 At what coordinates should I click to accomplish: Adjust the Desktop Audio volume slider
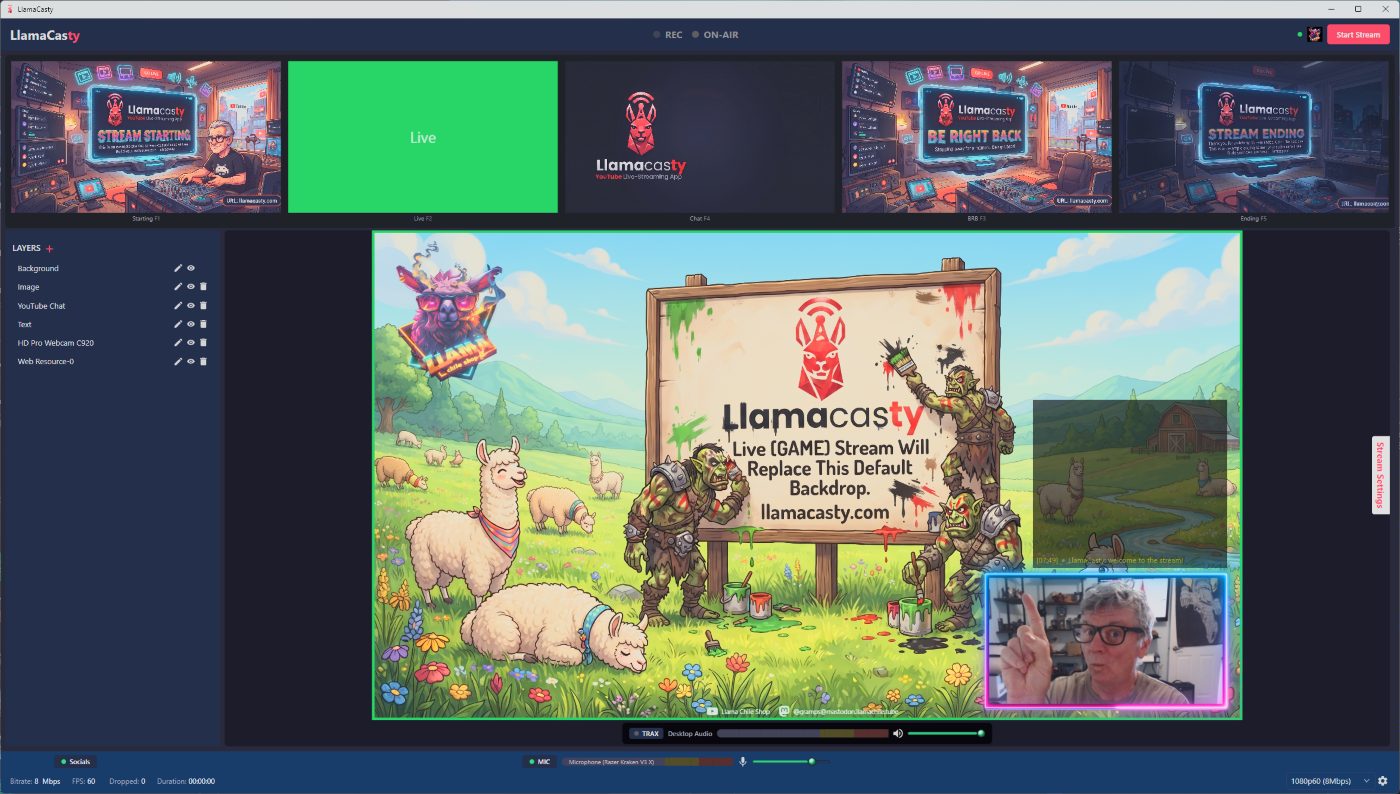pyautogui.click(x=946, y=733)
